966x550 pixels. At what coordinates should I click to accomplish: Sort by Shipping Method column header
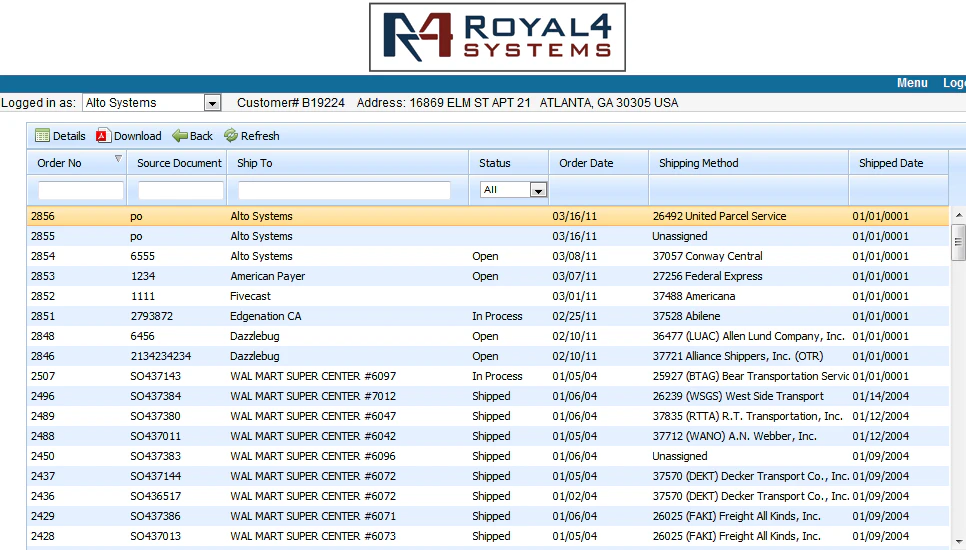click(x=749, y=163)
